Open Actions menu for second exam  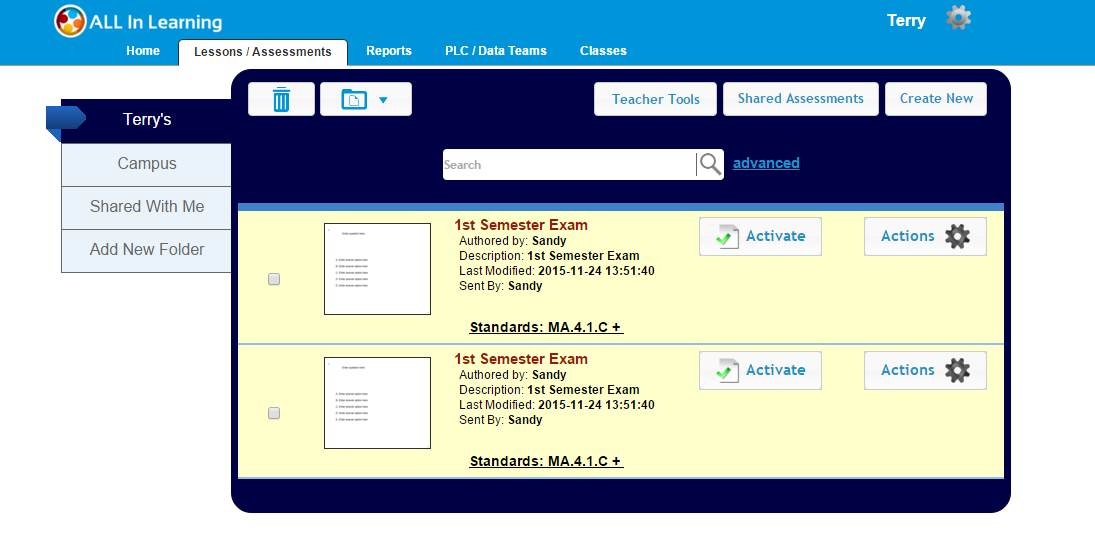925,371
